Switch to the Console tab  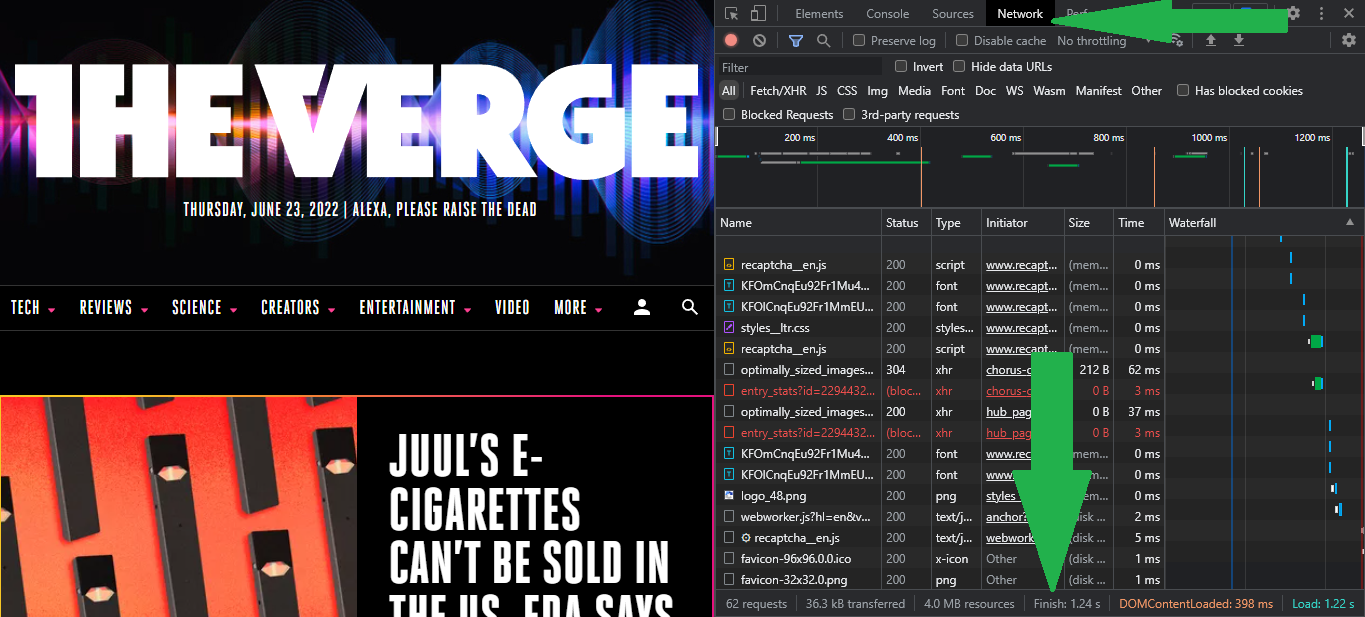pos(888,14)
